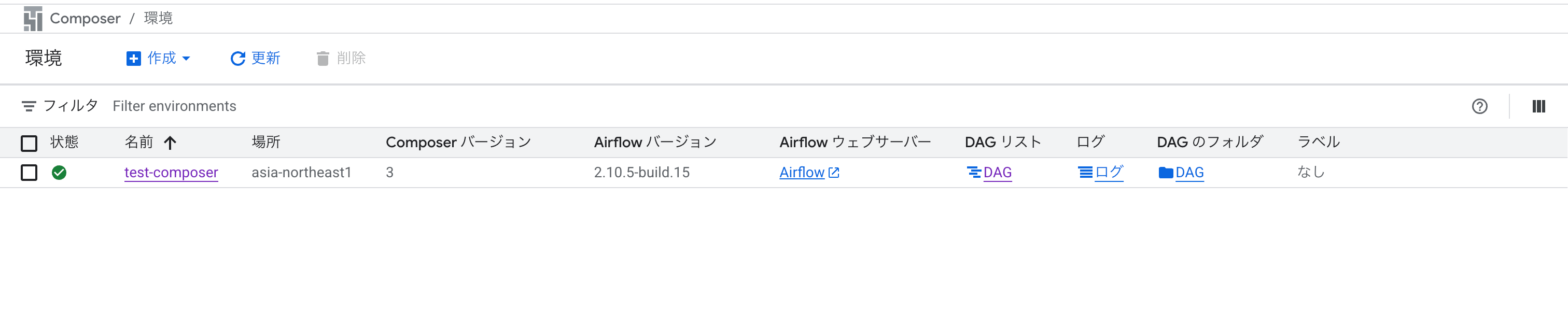Select the test-composer row checkbox

tap(29, 173)
